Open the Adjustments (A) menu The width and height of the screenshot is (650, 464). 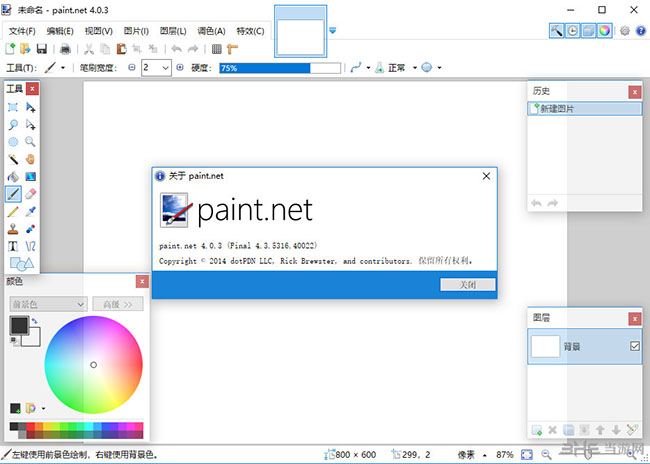[x=211, y=31]
